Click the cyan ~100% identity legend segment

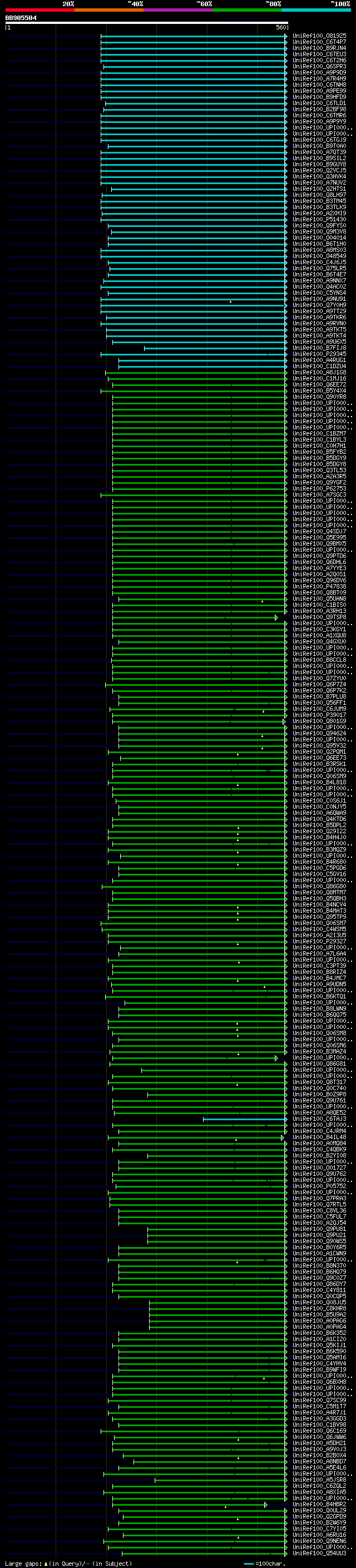click(x=316, y=10)
